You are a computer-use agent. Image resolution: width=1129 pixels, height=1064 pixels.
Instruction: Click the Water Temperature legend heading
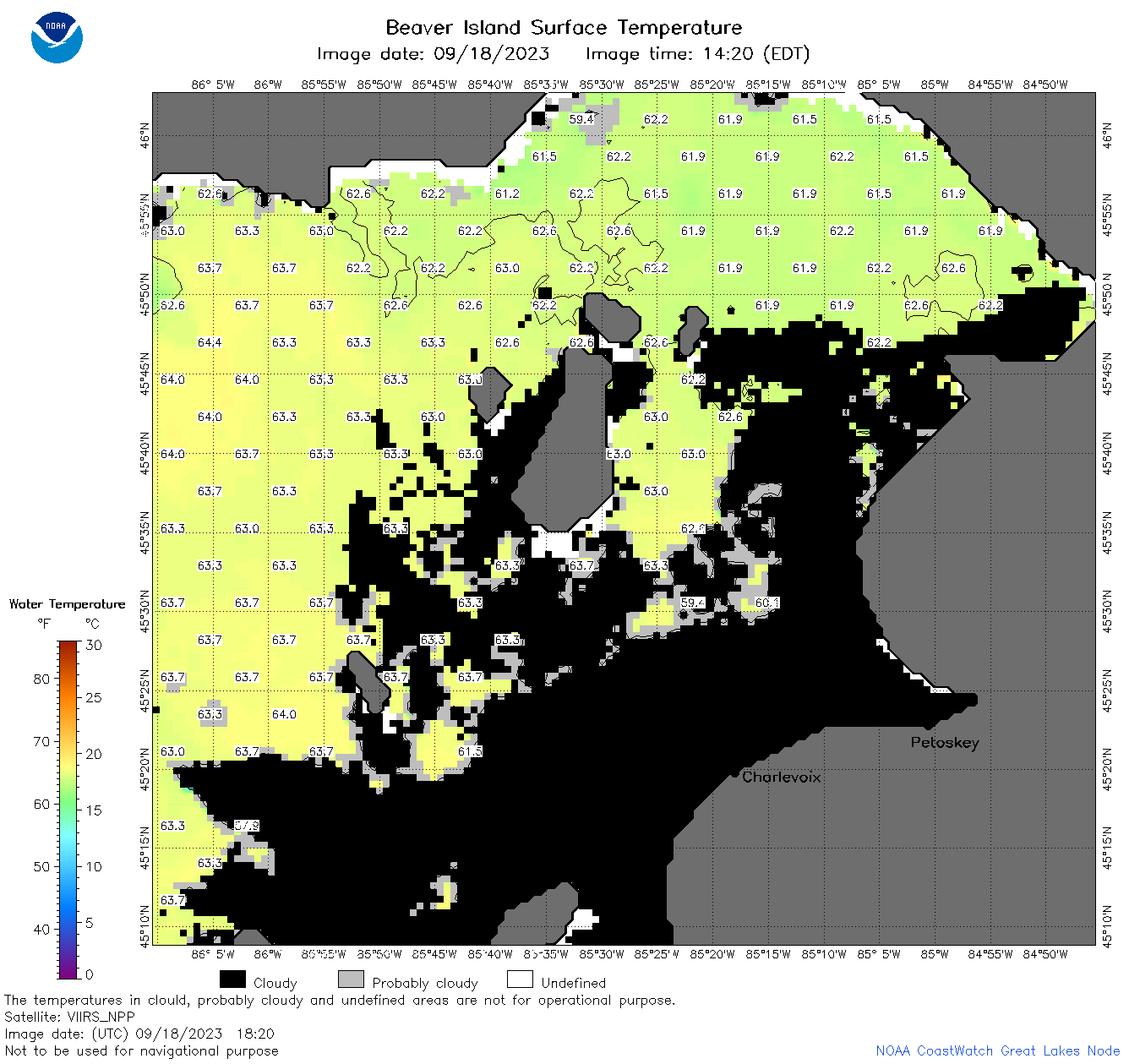tap(67, 603)
